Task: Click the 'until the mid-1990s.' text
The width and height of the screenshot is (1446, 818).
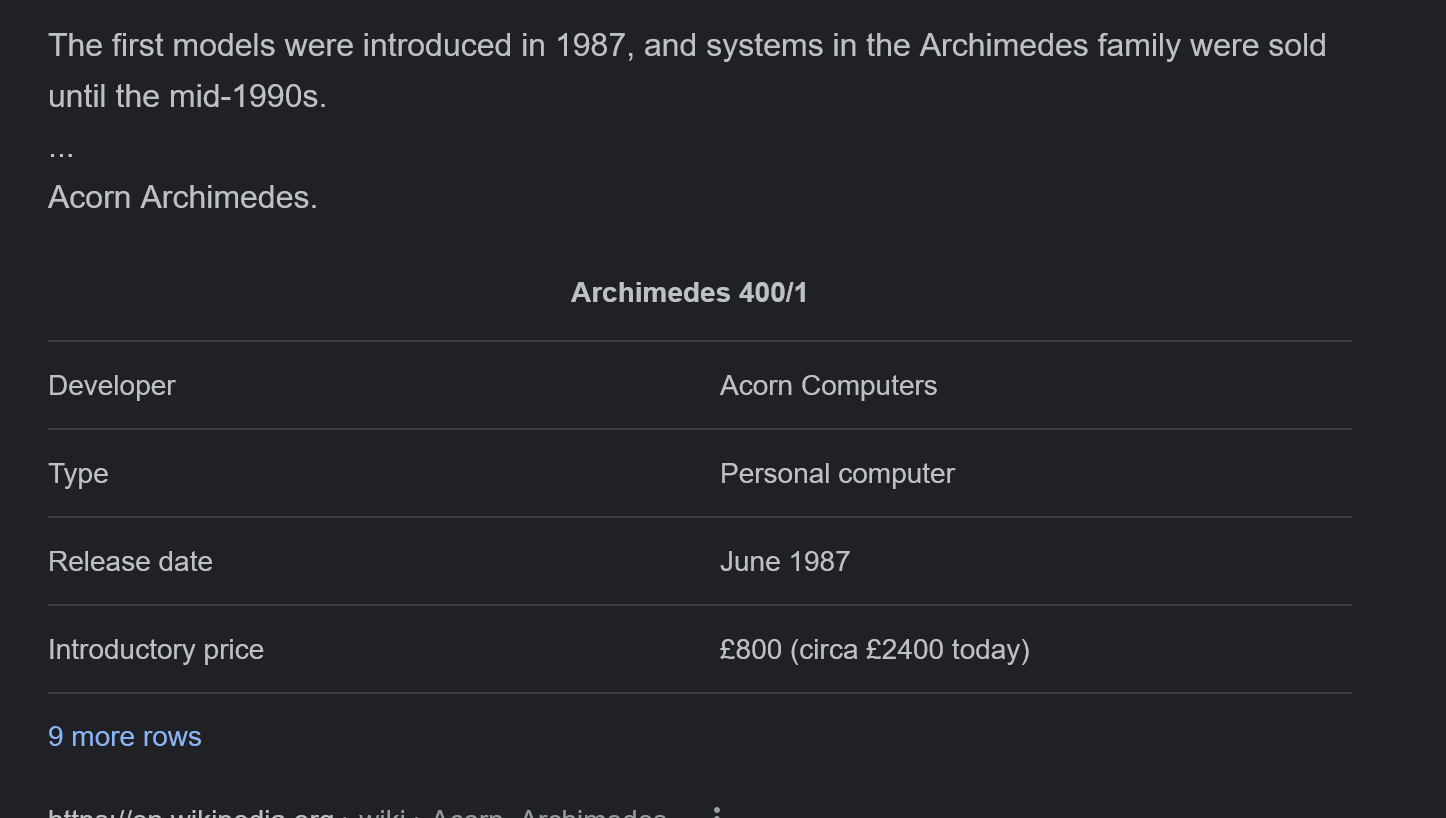Action: point(187,97)
